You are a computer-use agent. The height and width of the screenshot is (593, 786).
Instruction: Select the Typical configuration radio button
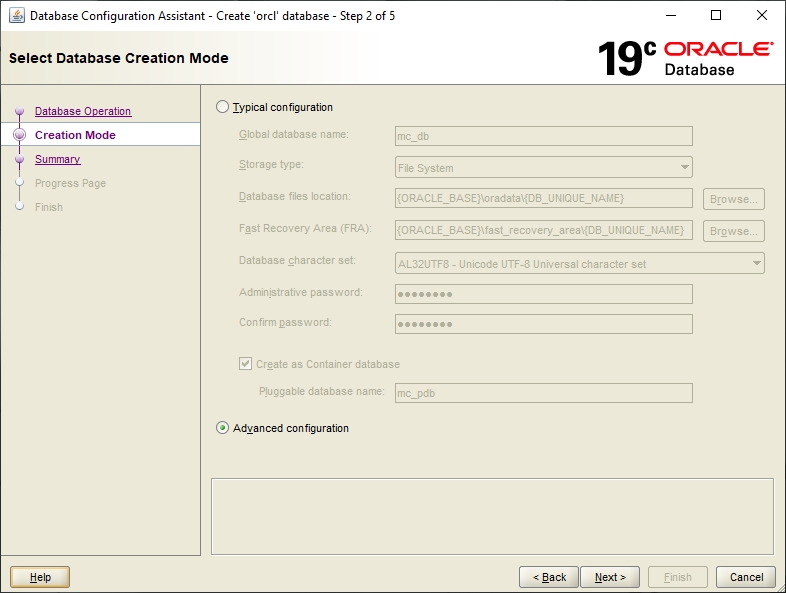[x=223, y=107]
